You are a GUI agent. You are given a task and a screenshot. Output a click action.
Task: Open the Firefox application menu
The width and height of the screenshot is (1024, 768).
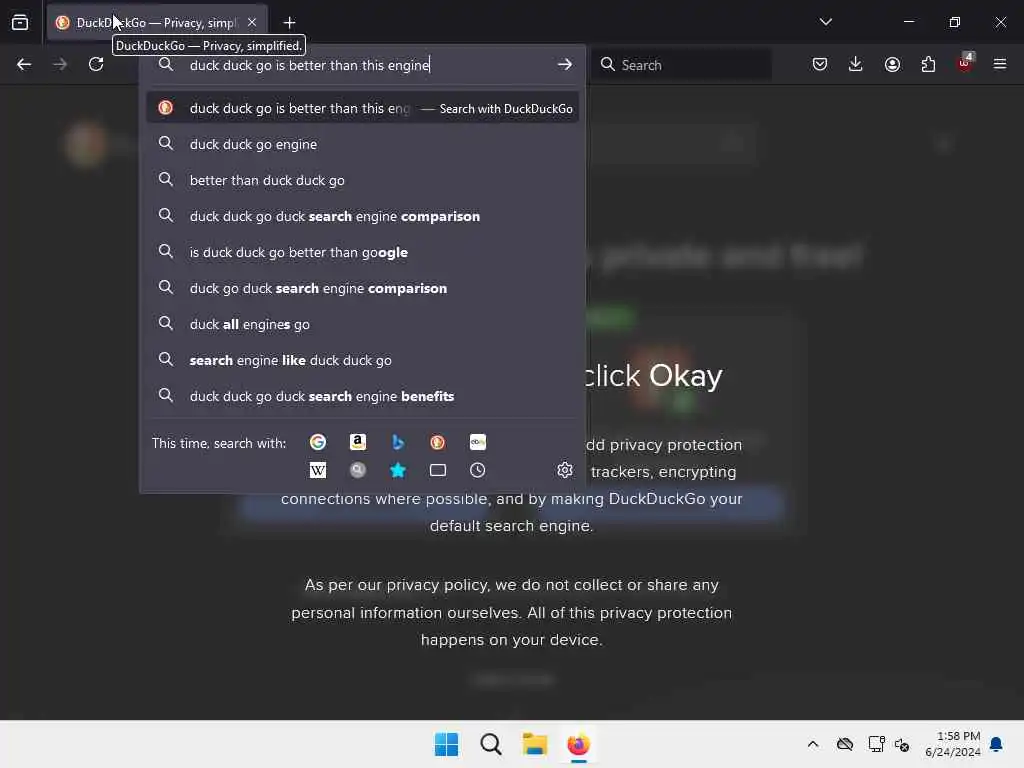point(1000,64)
